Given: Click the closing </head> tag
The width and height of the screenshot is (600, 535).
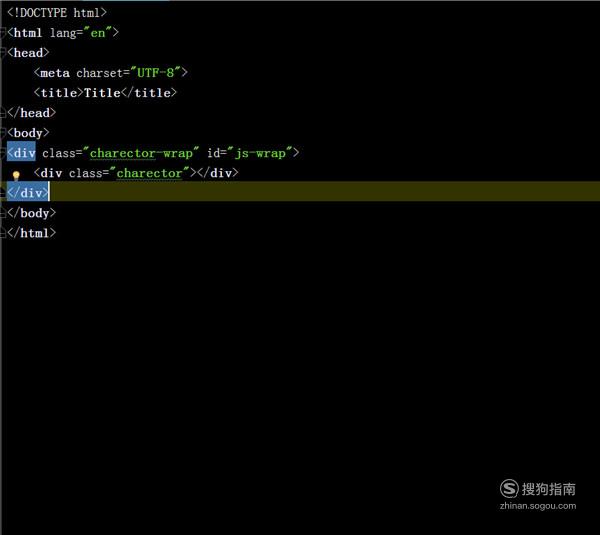Looking at the screenshot, I should pos(31,113).
